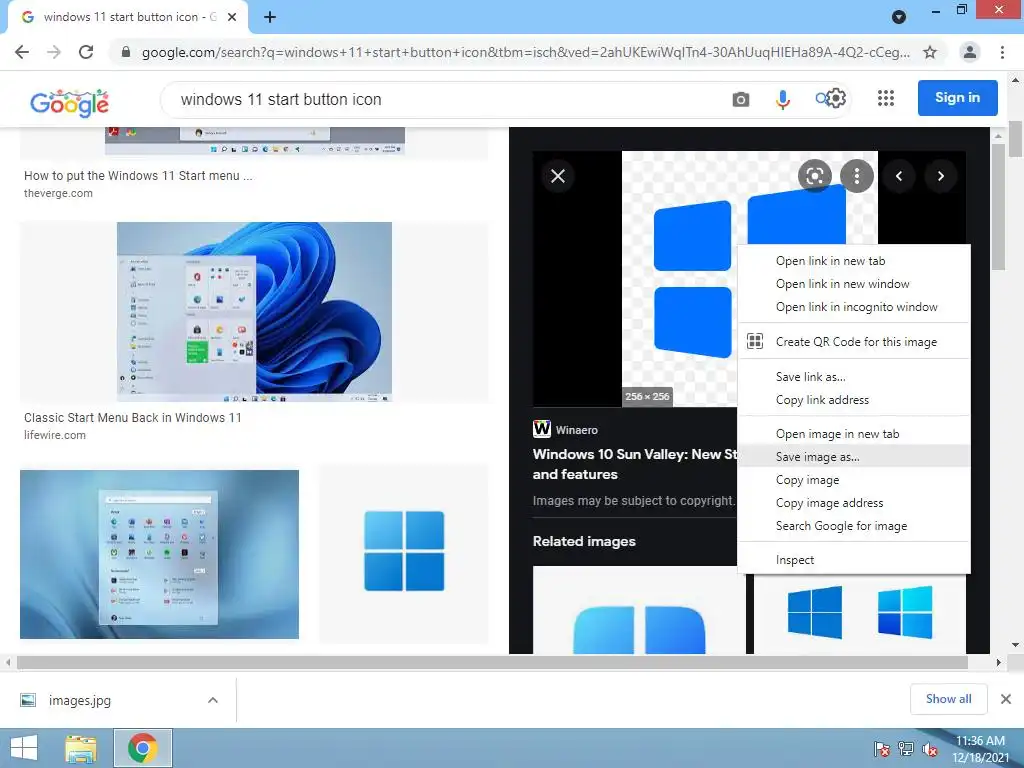Choose Open image in new tab

[854, 434]
